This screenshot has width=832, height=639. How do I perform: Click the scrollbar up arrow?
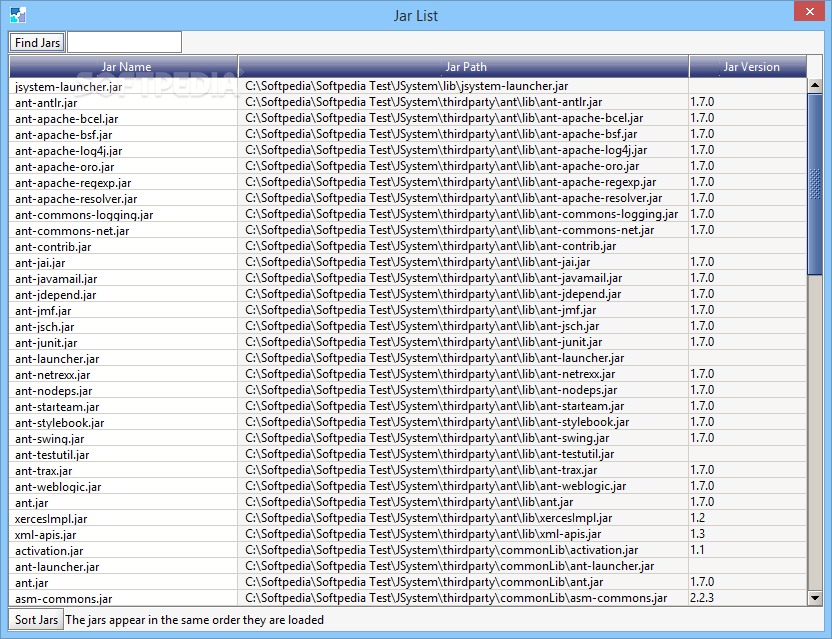pyautogui.click(x=814, y=85)
